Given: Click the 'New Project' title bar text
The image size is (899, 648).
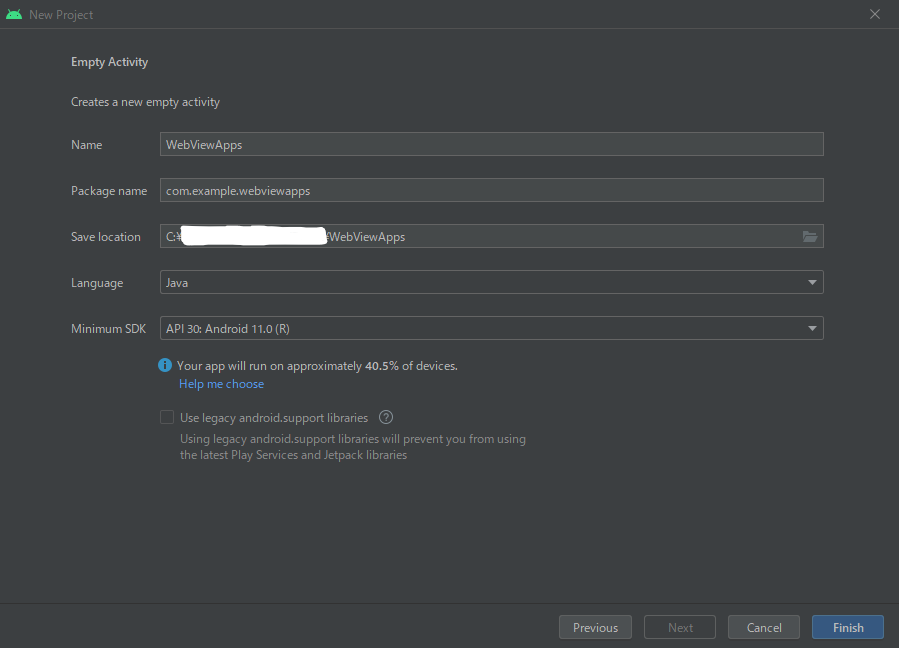Looking at the screenshot, I should (61, 15).
